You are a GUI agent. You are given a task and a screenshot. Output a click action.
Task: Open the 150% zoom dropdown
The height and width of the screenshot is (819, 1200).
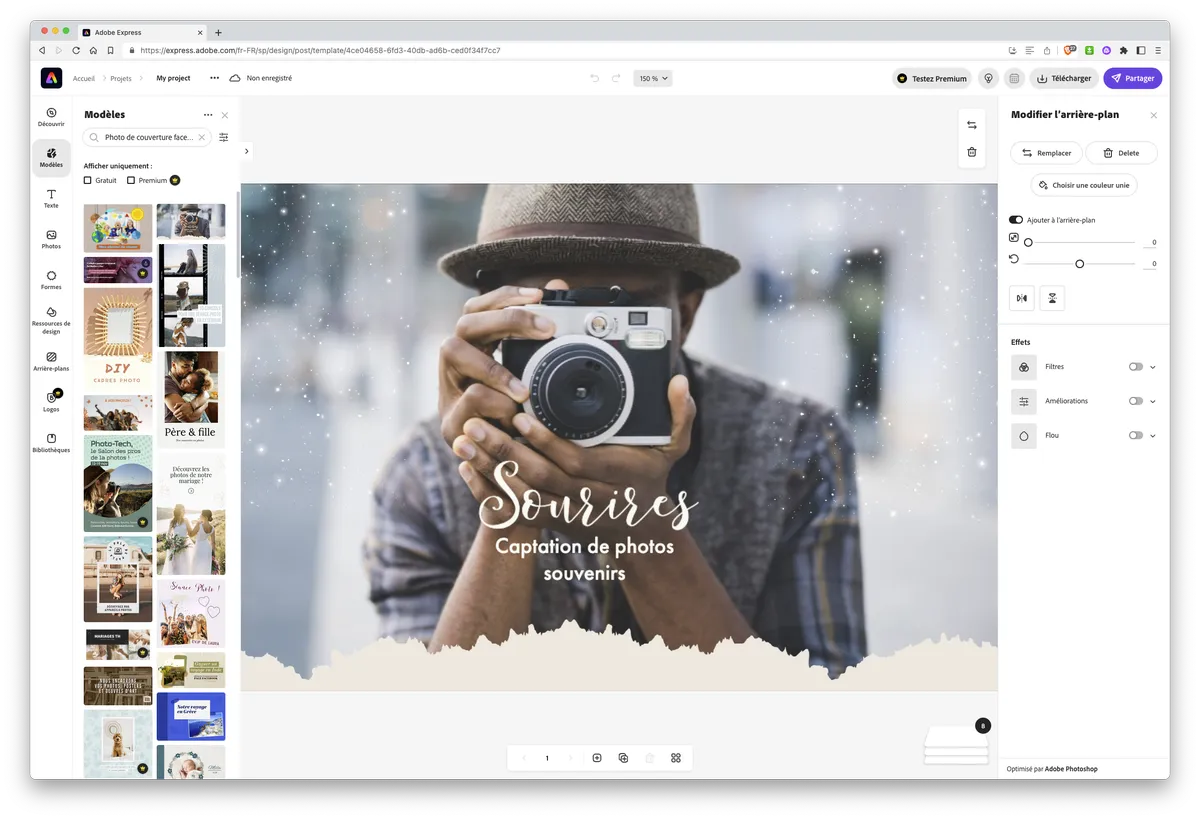coord(652,78)
